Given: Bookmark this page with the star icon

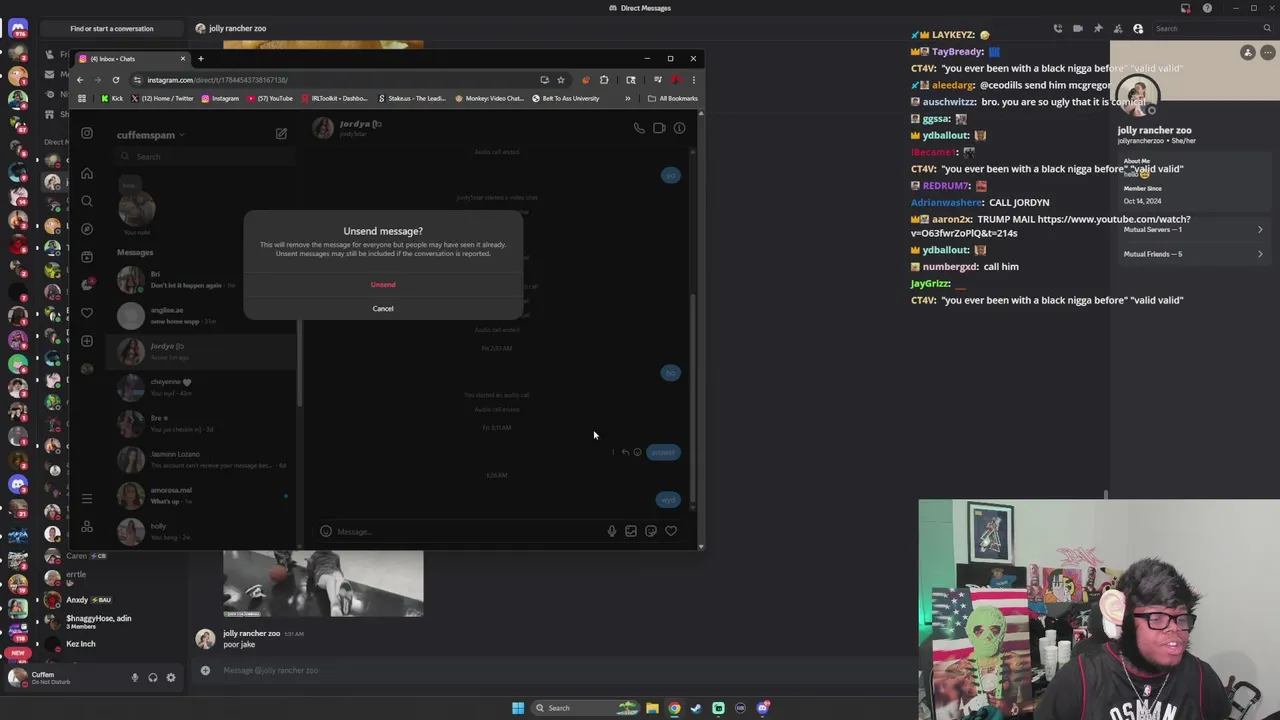Looking at the screenshot, I should tap(561, 80).
